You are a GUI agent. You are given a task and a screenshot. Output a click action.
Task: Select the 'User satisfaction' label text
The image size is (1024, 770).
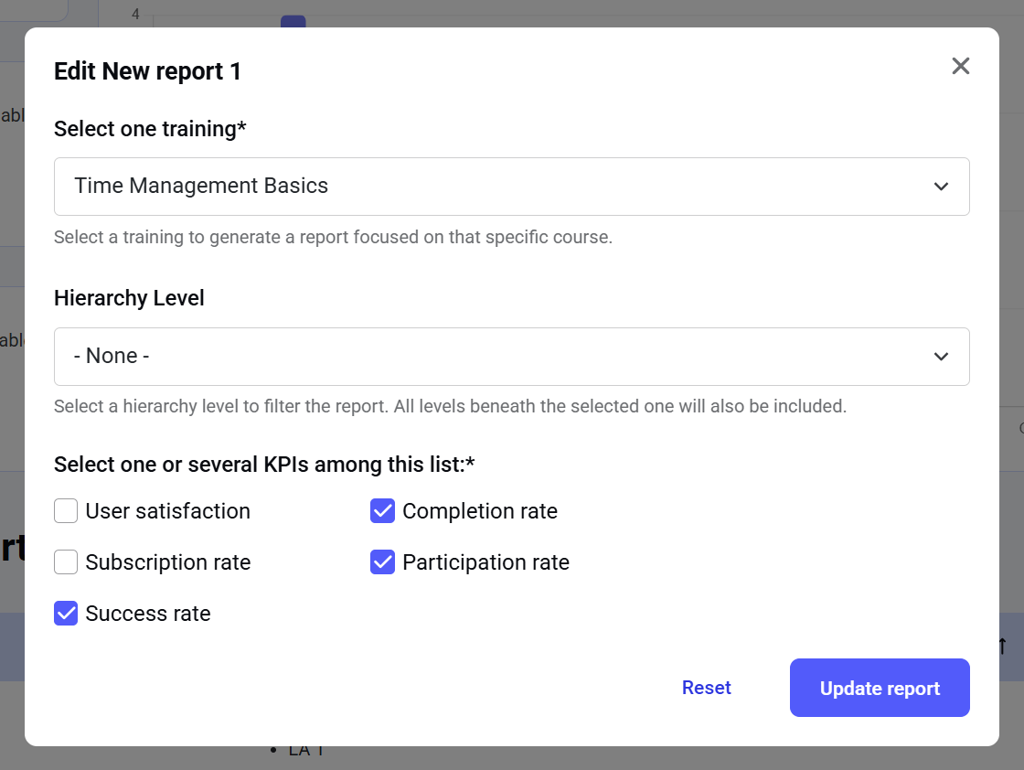168,511
